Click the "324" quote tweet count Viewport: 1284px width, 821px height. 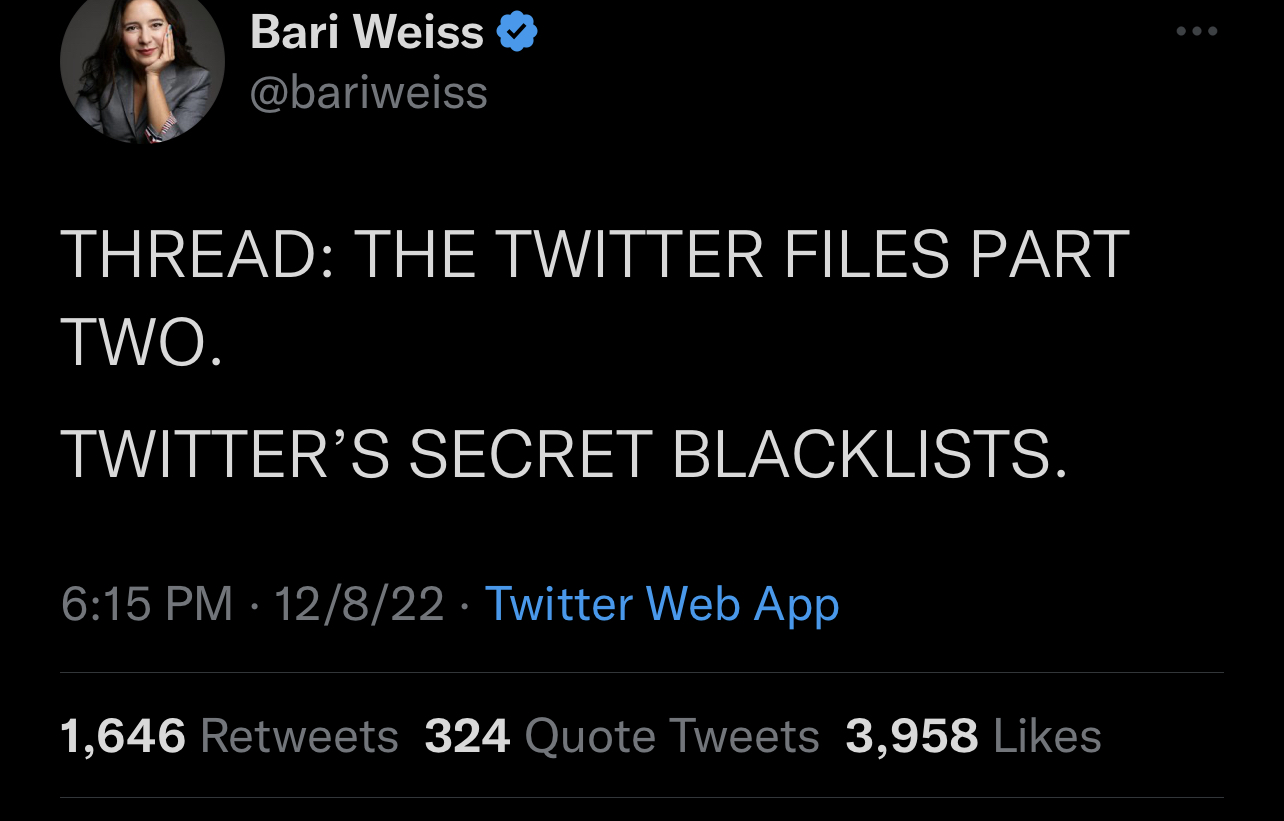click(x=467, y=737)
